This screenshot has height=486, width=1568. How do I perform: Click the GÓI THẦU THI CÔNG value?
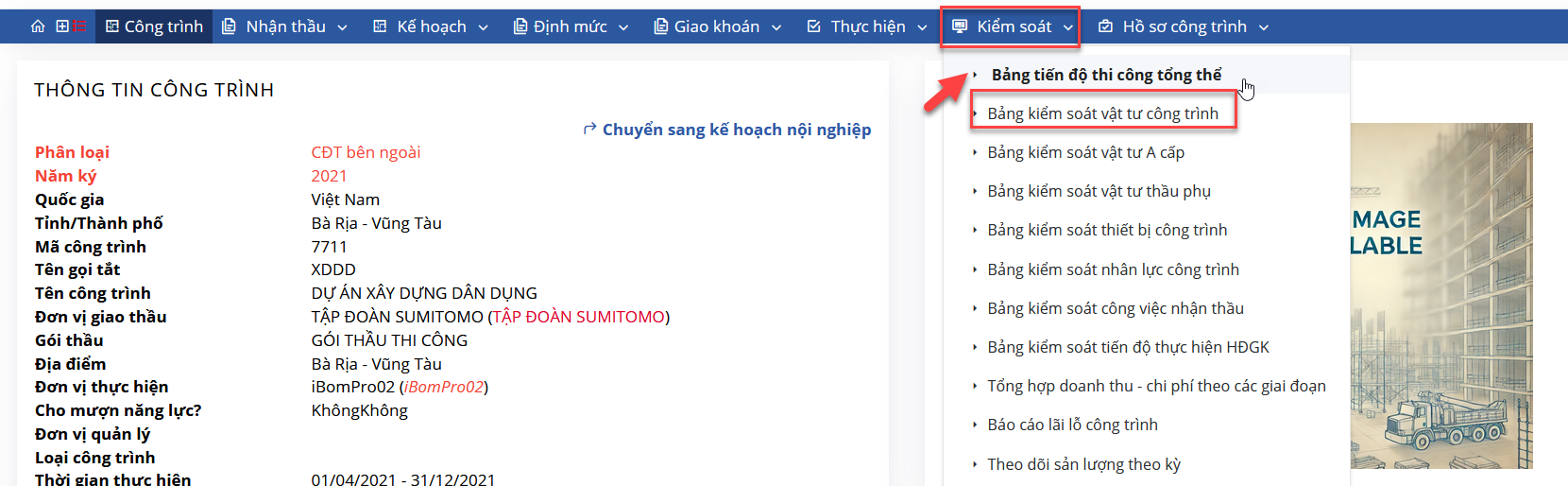(x=389, y=340)
